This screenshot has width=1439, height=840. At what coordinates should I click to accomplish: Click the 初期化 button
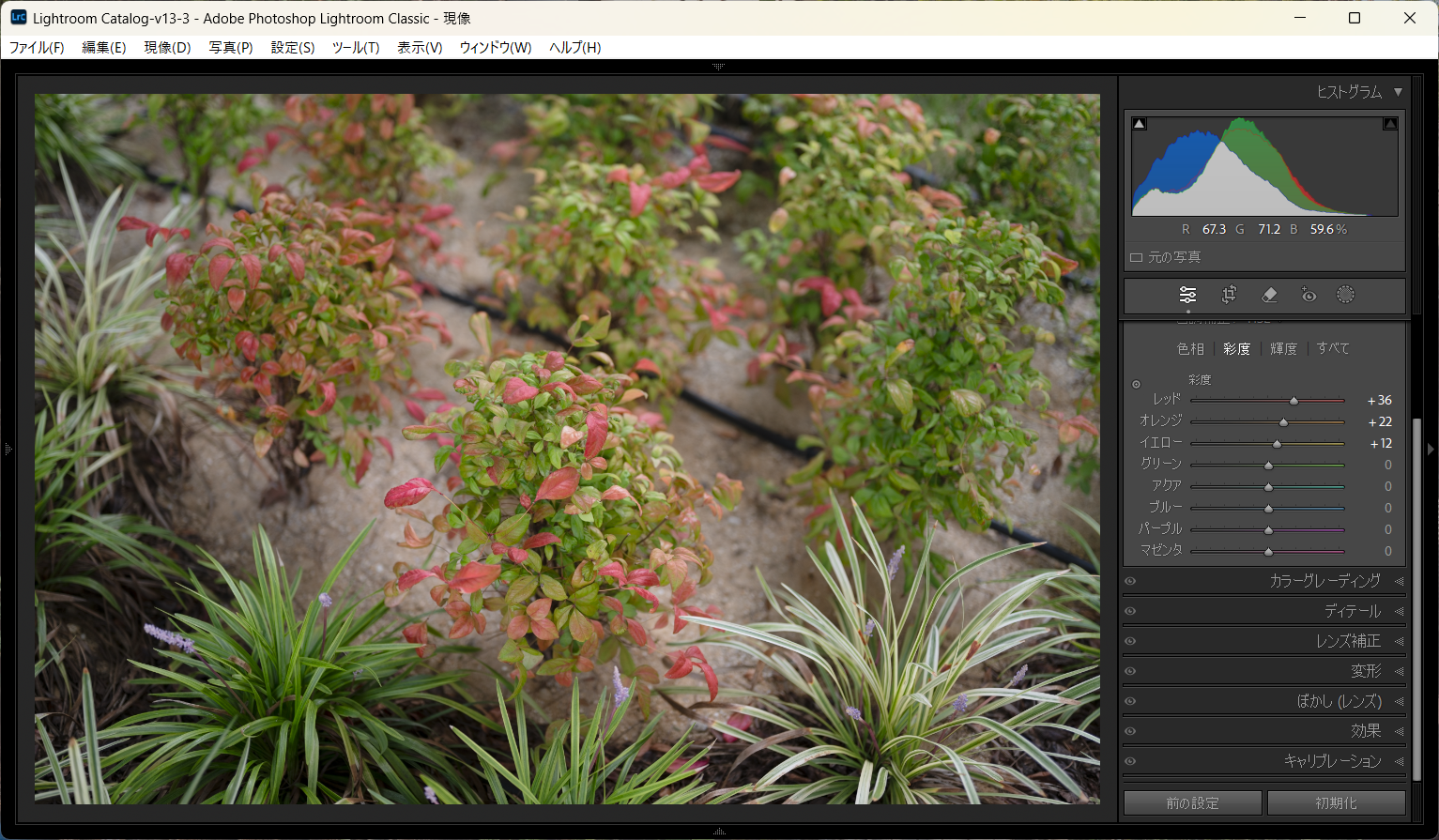pyautogui.click(x=1336, y=803)
